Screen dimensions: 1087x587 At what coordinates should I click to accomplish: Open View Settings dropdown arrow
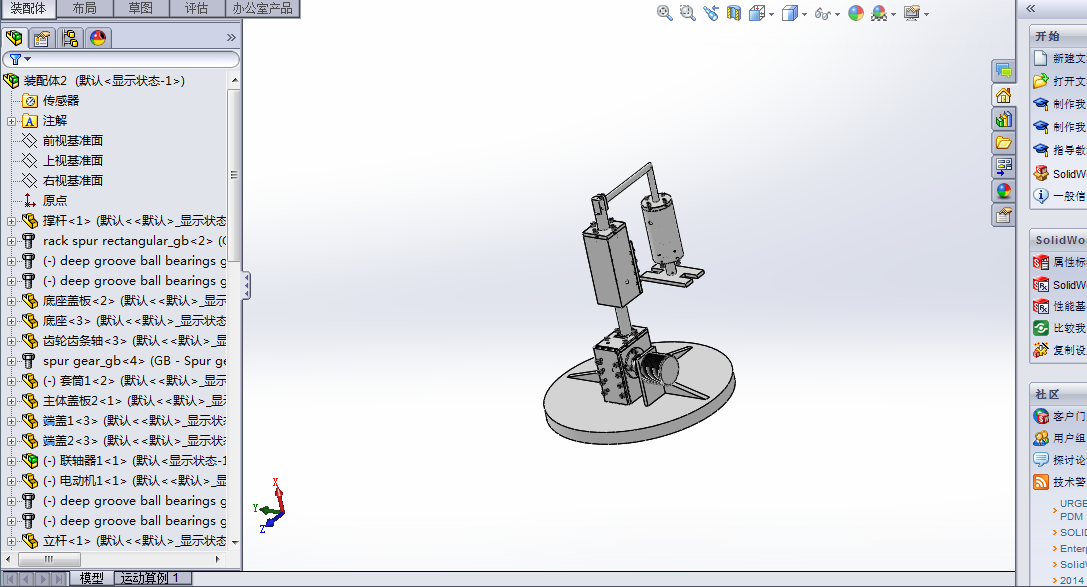pos(926,15)
